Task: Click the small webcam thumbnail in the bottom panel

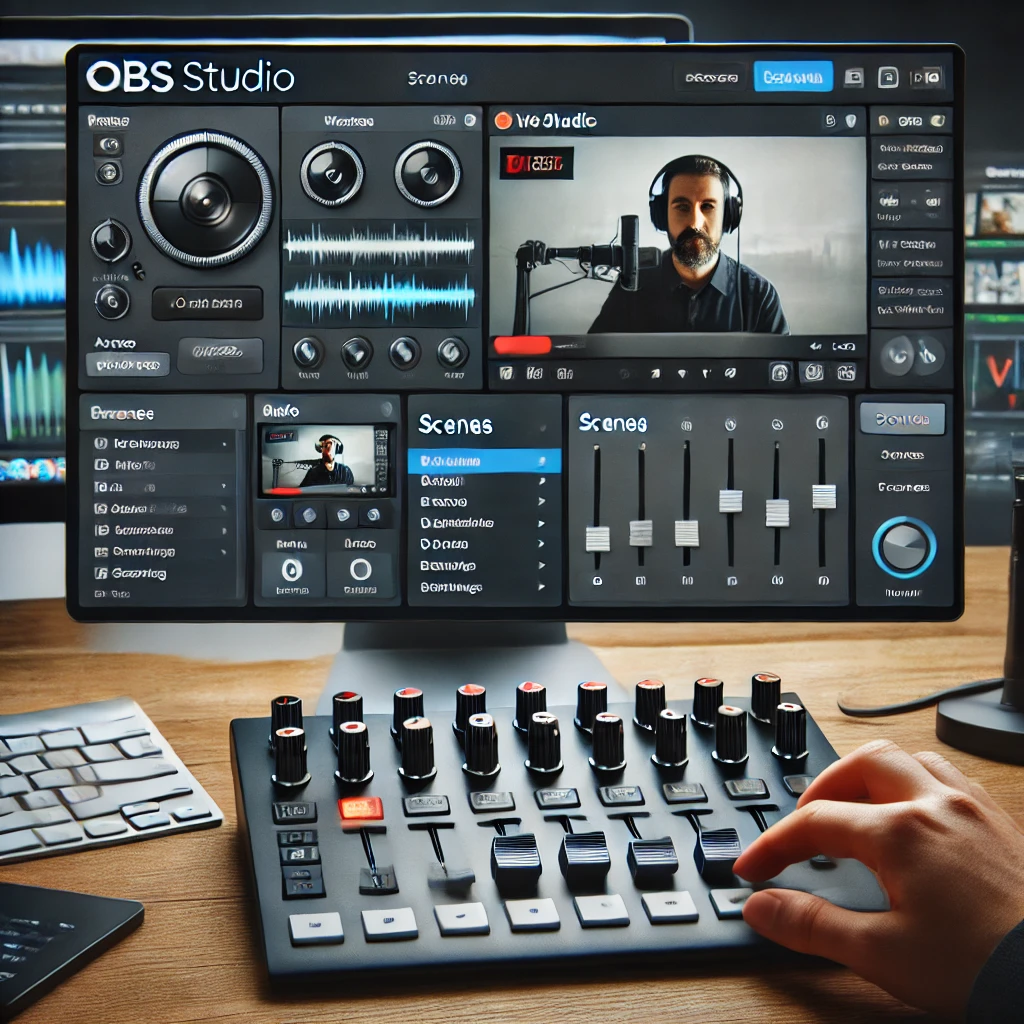Action: 325,460
